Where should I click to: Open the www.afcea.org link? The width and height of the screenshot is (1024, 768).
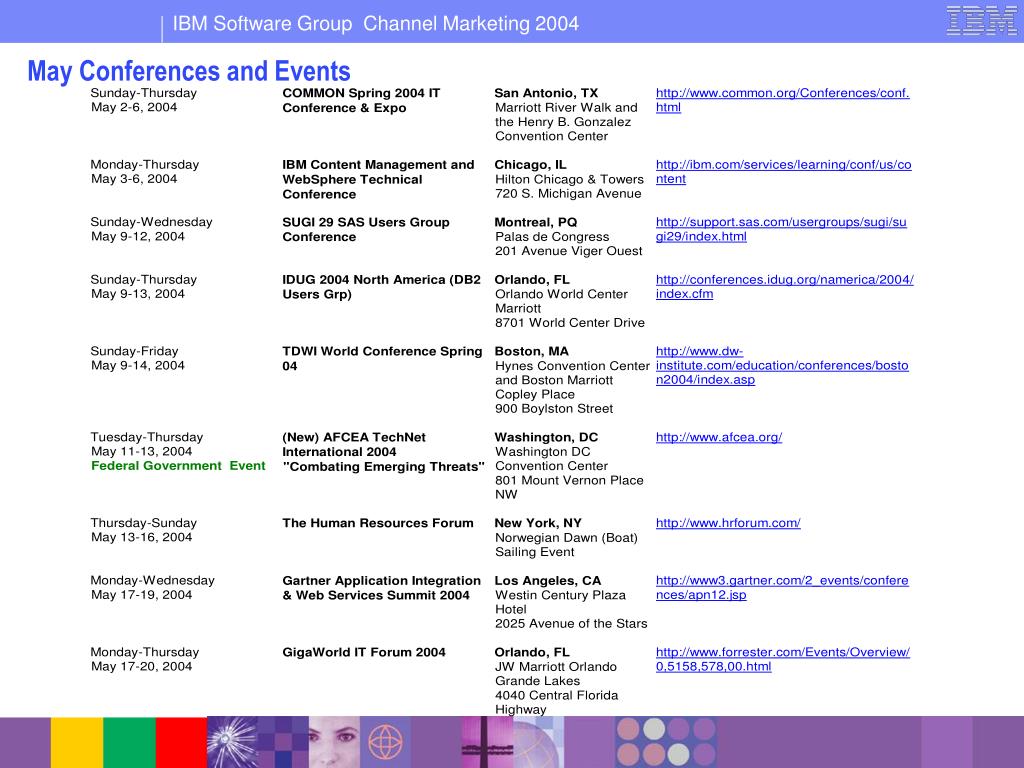[718, 437]
